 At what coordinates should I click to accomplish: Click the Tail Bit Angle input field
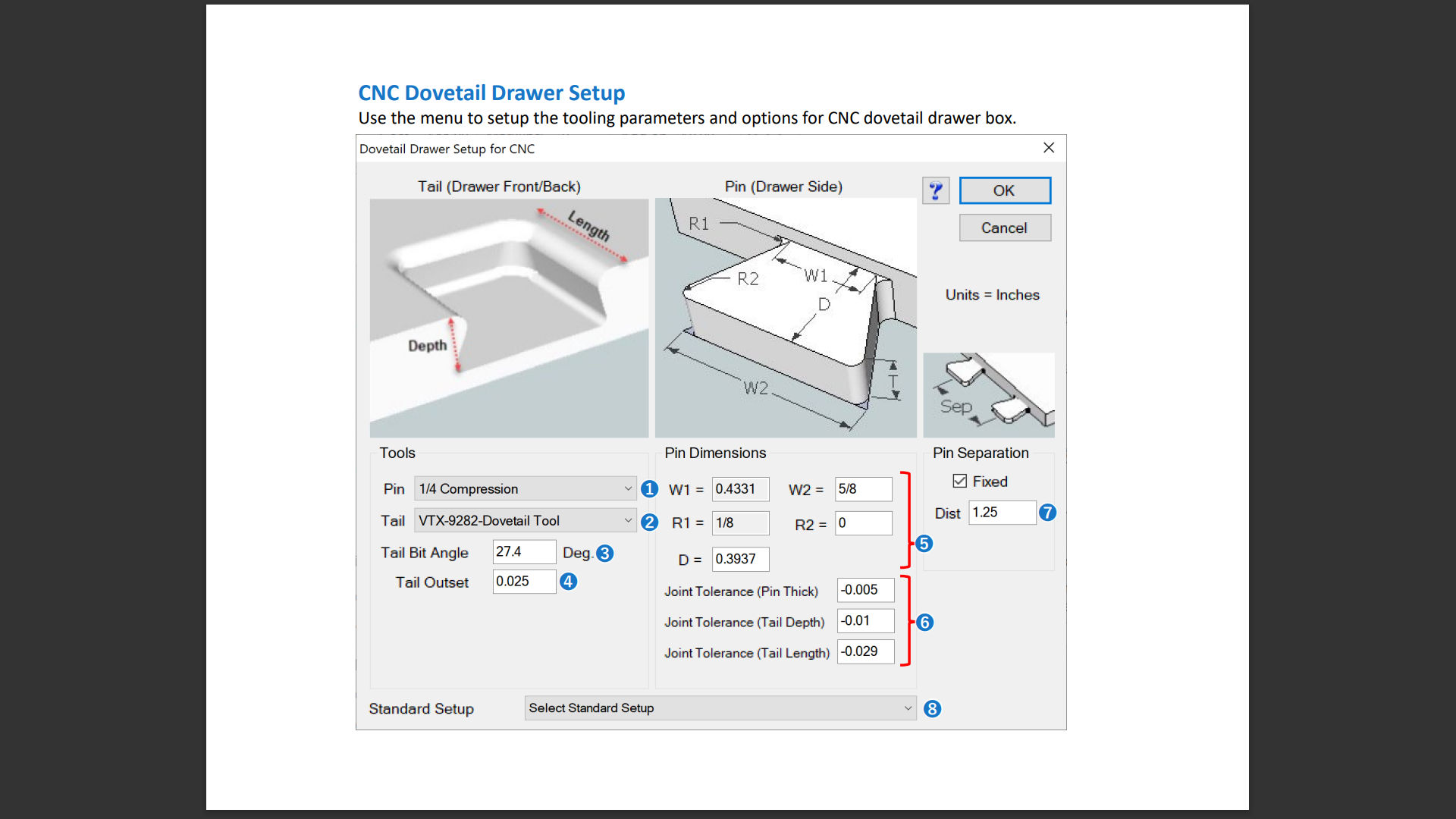(523, 552)
